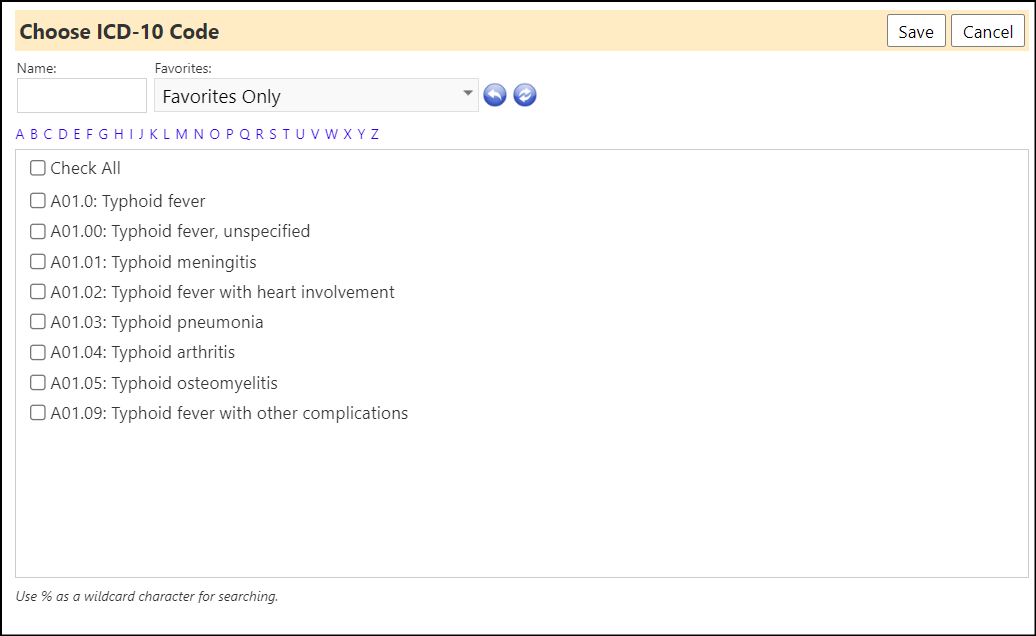
Task: Jump to letter Z codes
Action: (x=375, y=134)
